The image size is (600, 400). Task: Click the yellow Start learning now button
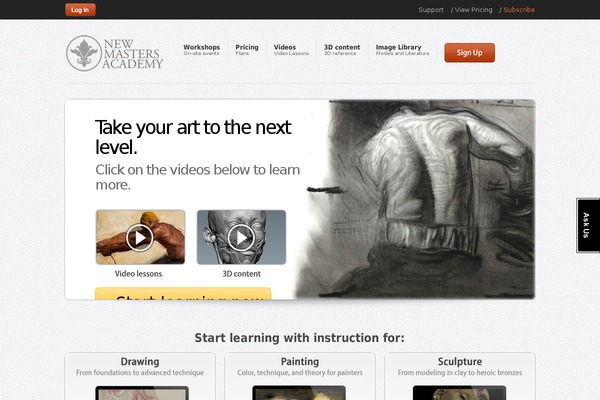click(x=183, y=294)
